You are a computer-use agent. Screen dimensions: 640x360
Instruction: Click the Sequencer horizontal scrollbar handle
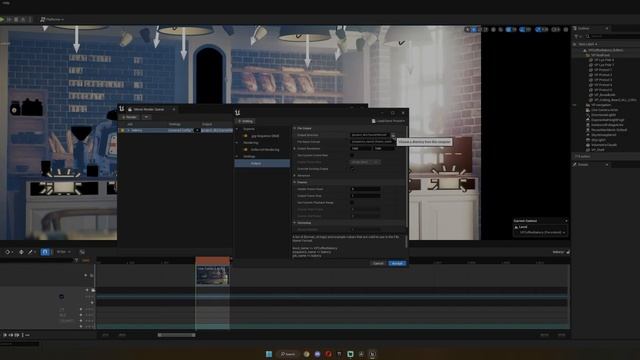pyautogui.click(x=176, y=335)
